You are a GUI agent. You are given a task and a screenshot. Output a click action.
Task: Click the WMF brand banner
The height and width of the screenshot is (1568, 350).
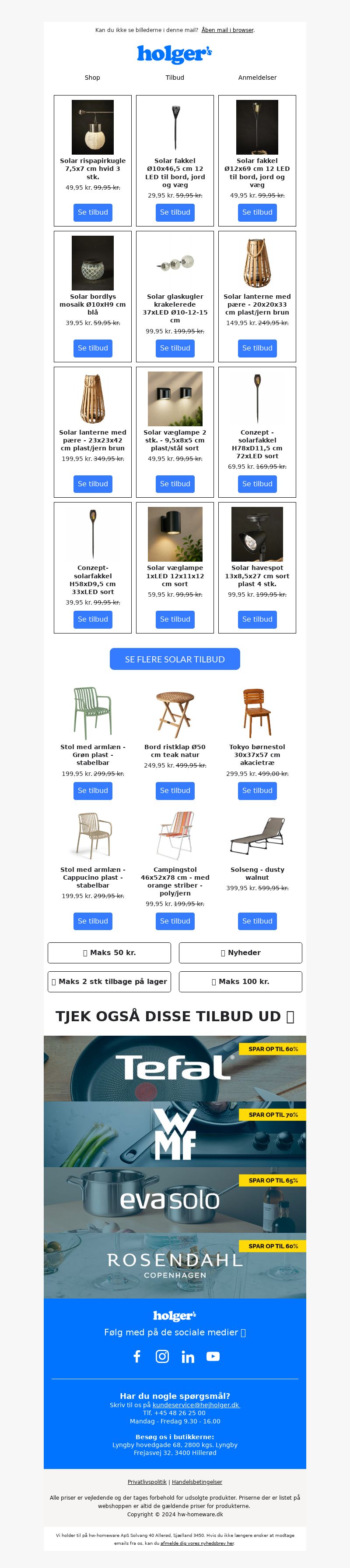pyautogui.click(x=175, y=1134)
